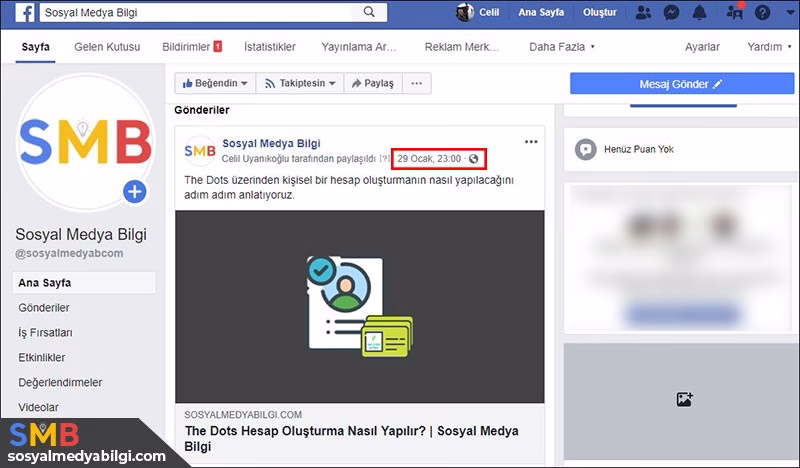Viewport: 800px width, 468px height.
Task: Open the quick help question icon
Action: [762, 12]
